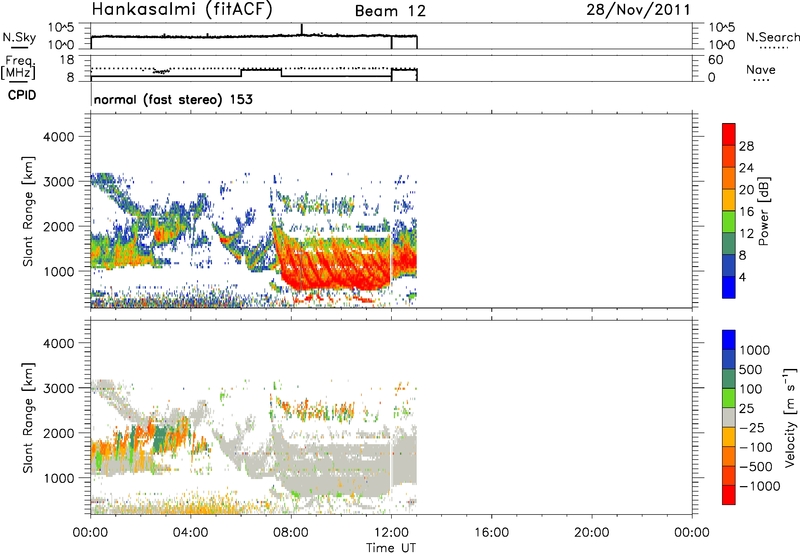Click the date 28/Nov/2011
800x554 pixels.
(x=638, y=9)
